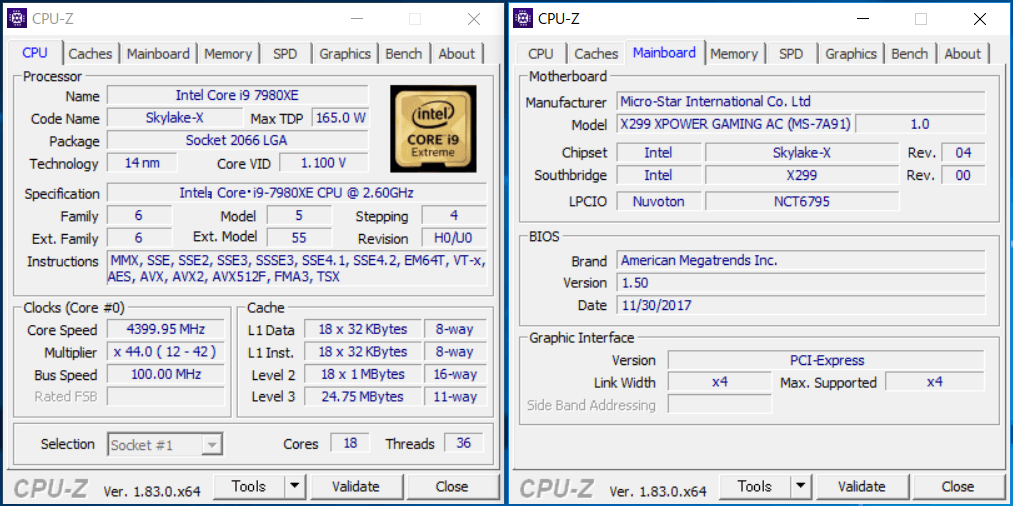This screenshot has width=1013, height=506.
Task: Click the Package value Socket 2066 LGA
Action: pyautogui.click(x=237, y=140)
